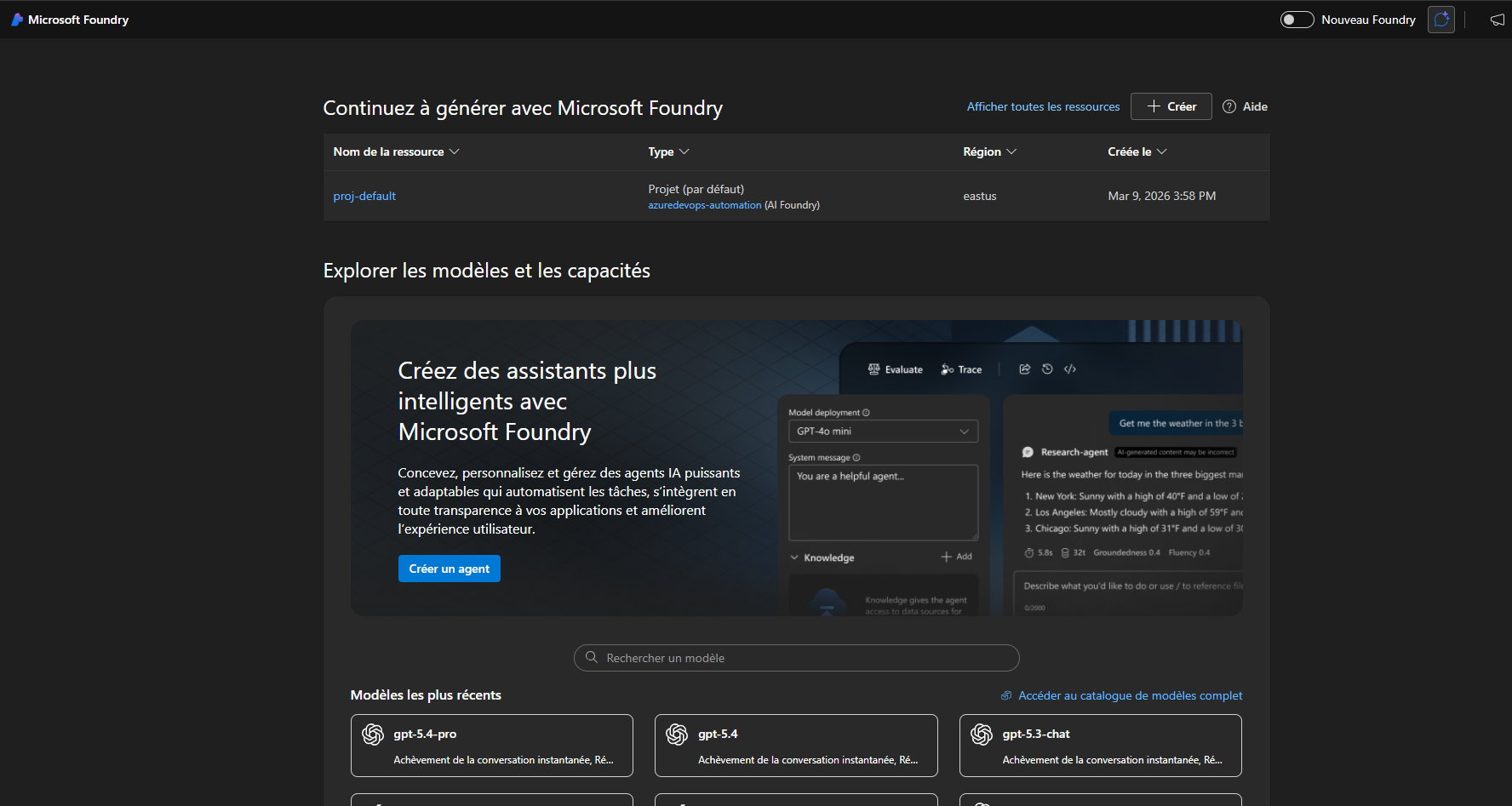Open the proj-default resource

[364, 196]
